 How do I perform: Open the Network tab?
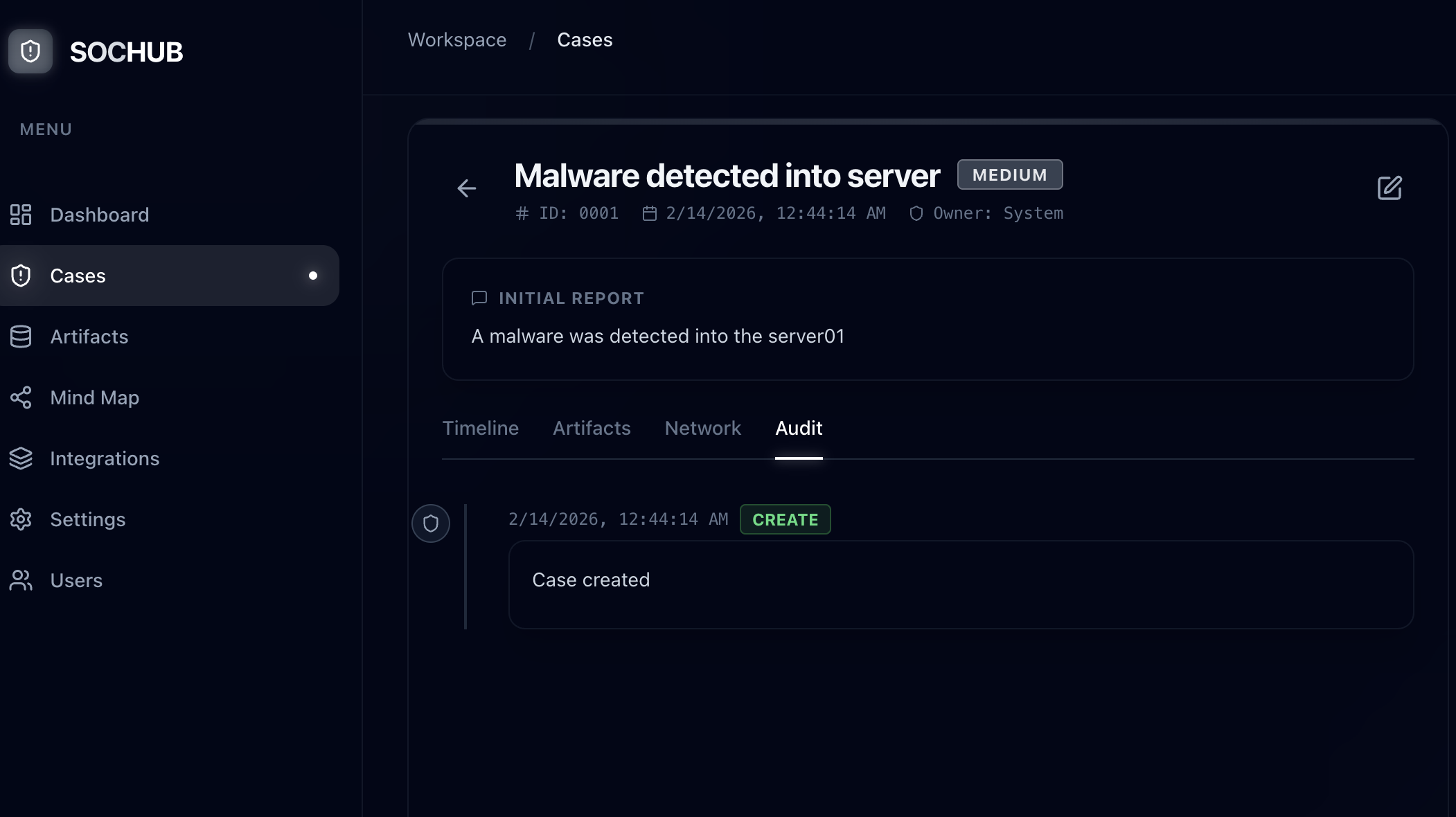pyautogui.click(x=702, y=428)
